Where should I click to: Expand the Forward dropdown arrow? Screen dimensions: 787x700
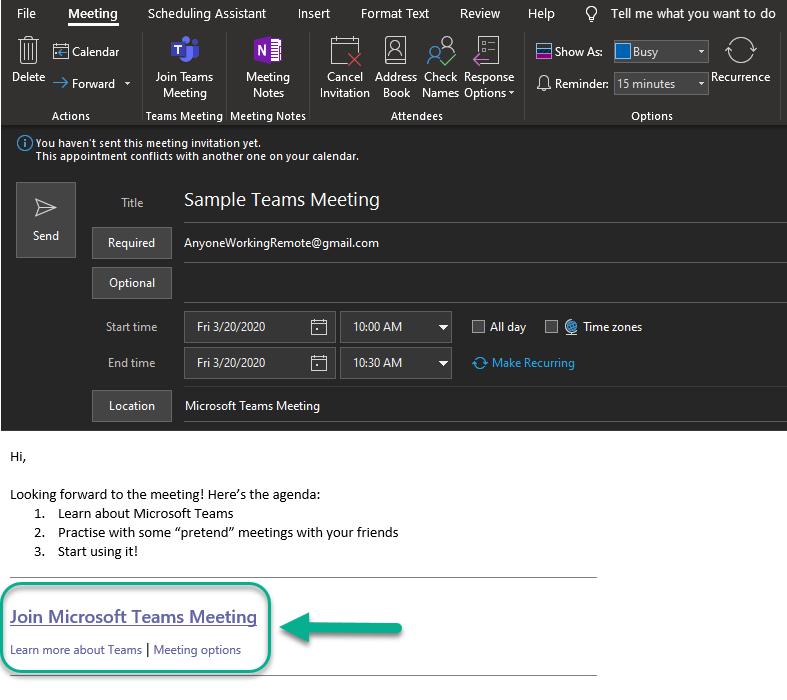click(127, 83)
